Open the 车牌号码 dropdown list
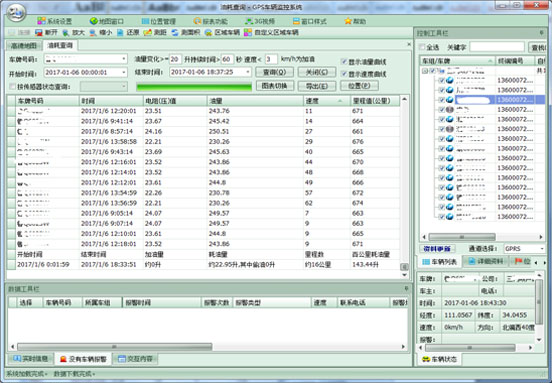This screenshot has width=552, height=383. (x=124, y=59)
